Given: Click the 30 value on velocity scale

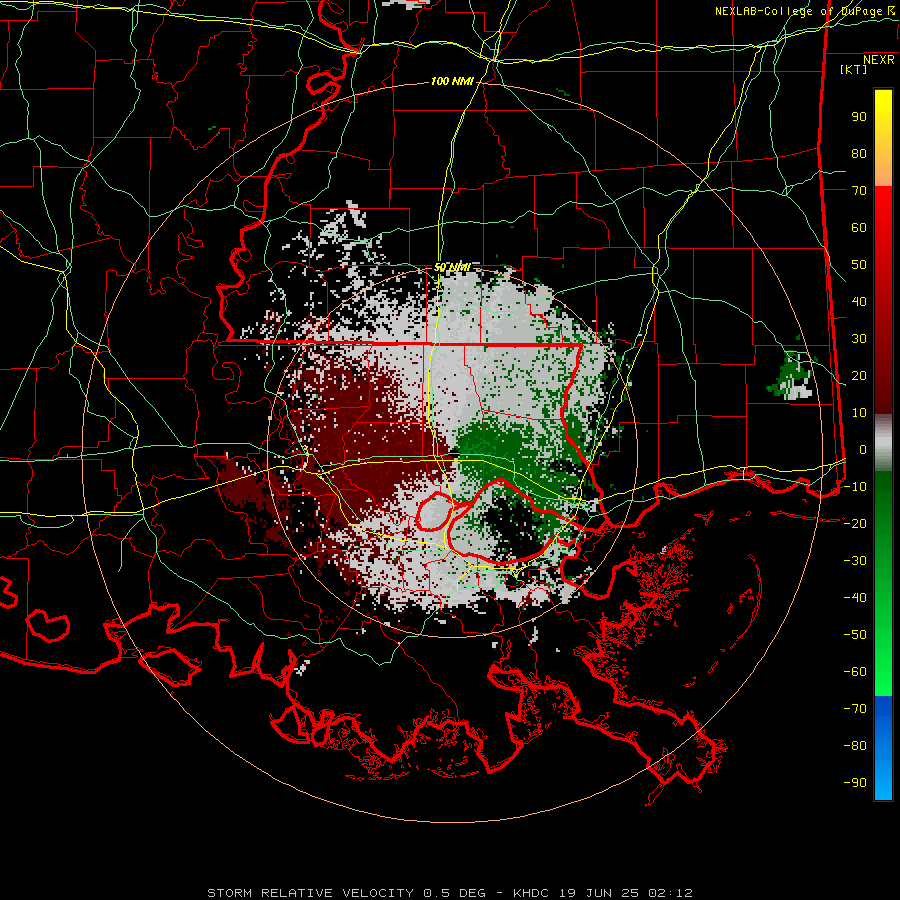Looking at the screenshot, I should pos(859,339).
